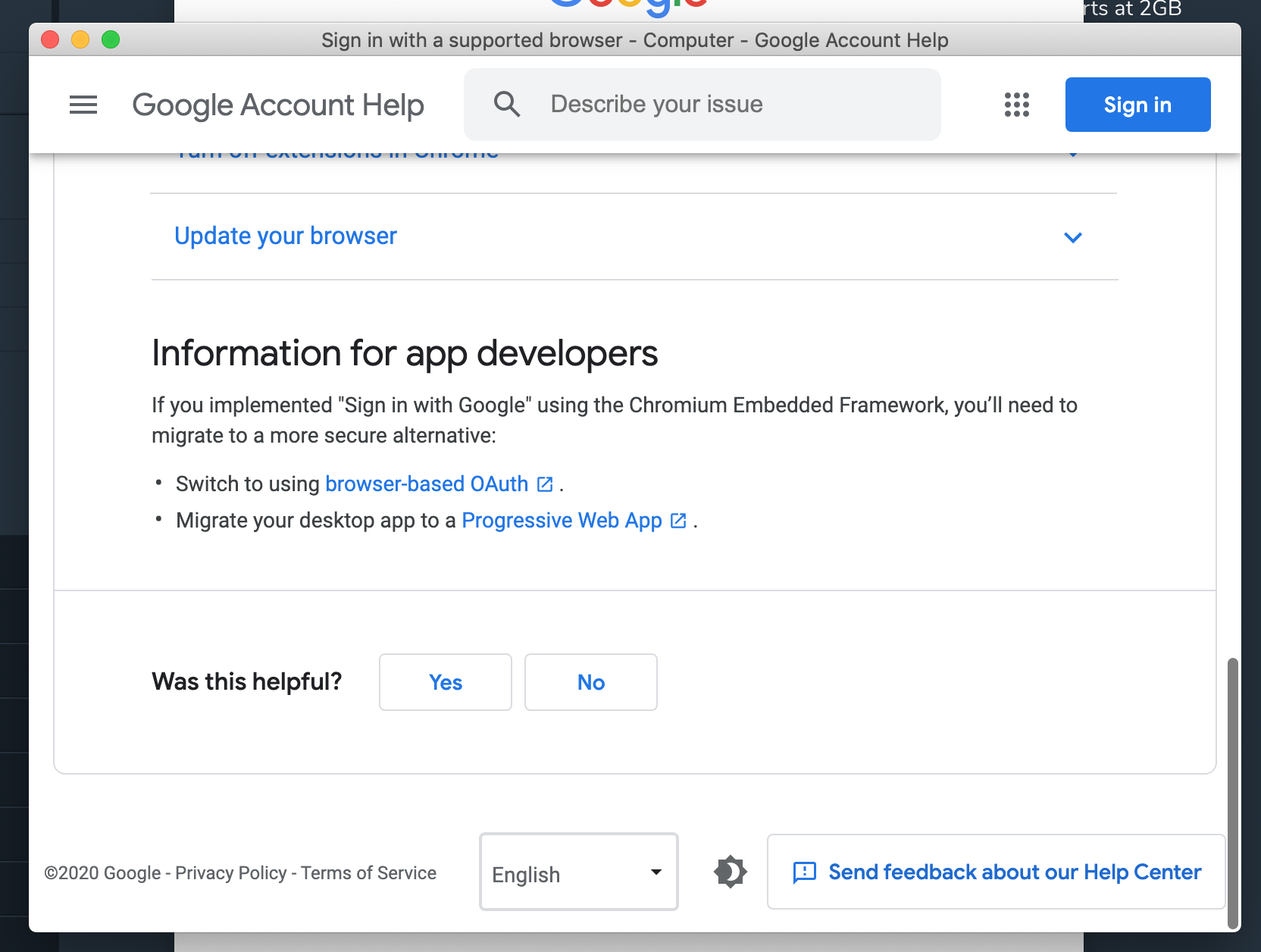Answer Yes to Was this helpful
The width and height of the screenshot is (1261, 952).
click(x=445, y=682)
